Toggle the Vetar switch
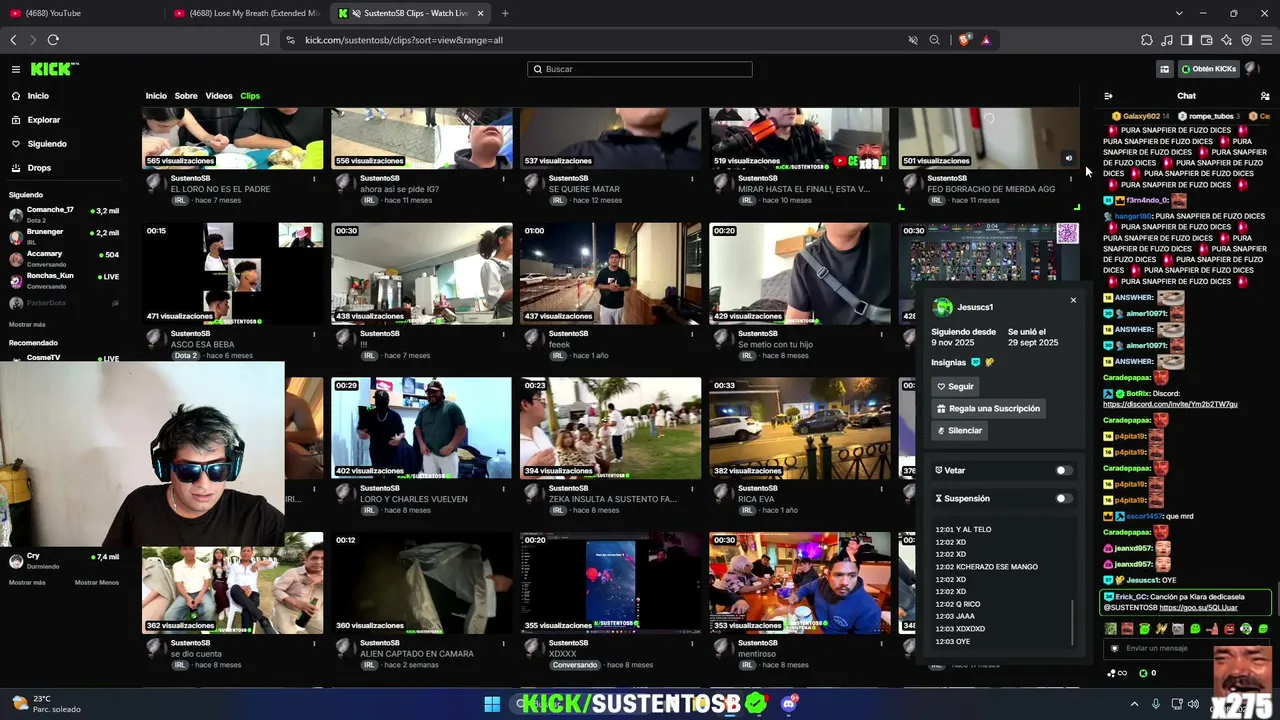This screenshot has width=1280, height=720. coord(1064,470)
